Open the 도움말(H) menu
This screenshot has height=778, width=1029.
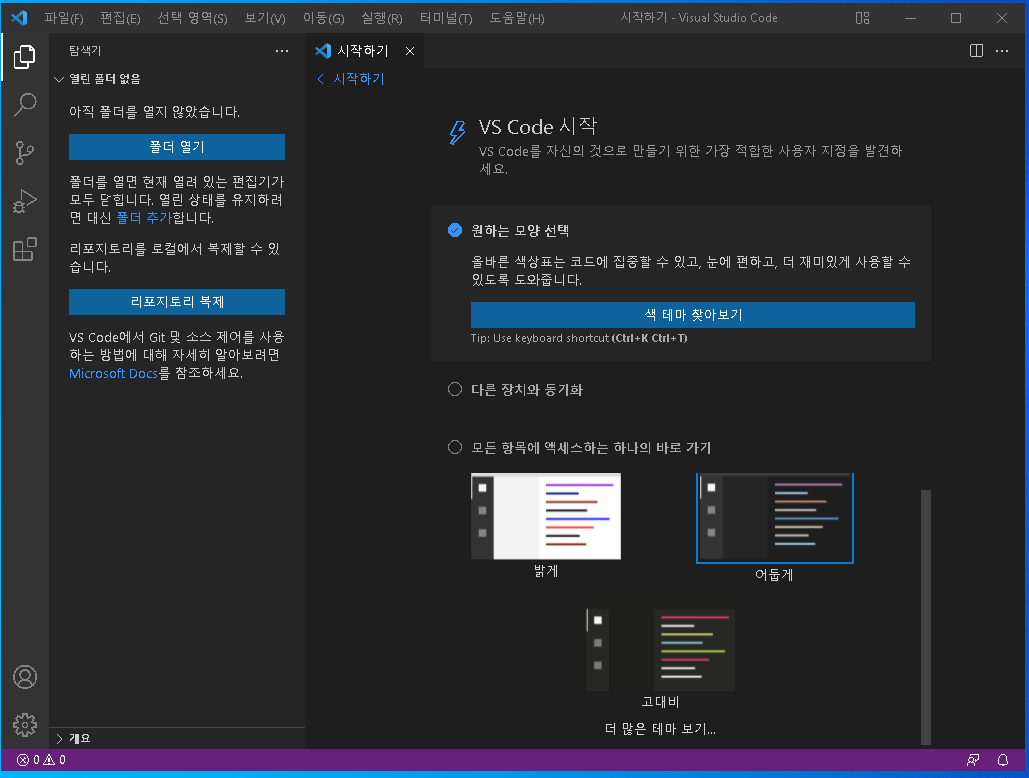coord(517,18)
